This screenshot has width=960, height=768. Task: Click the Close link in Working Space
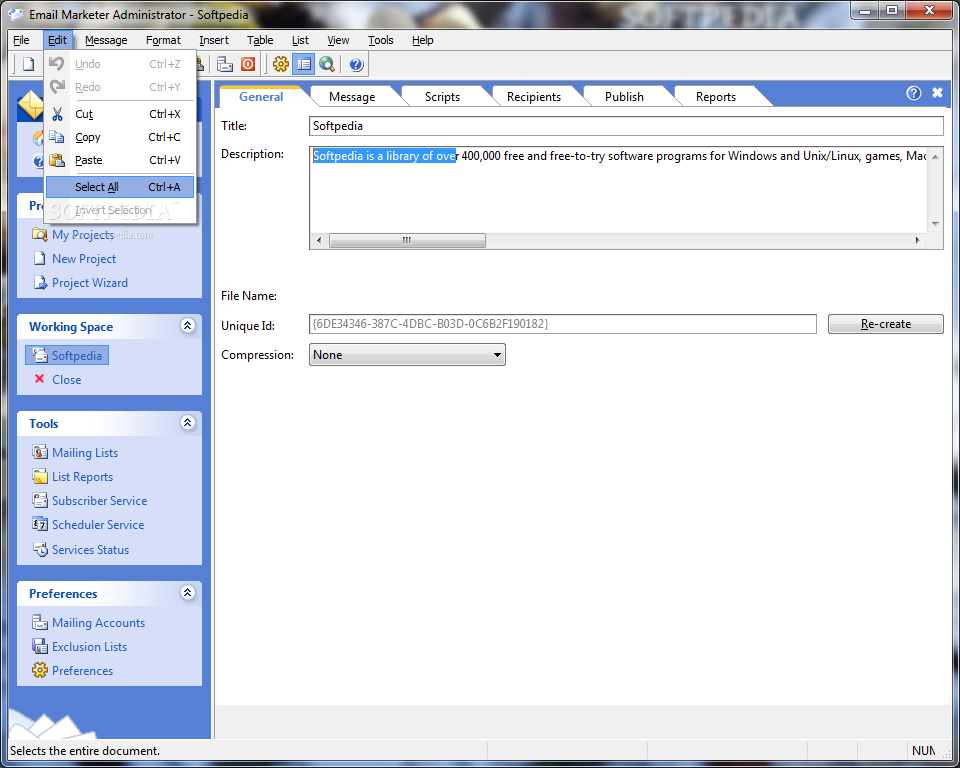point(67,380)
